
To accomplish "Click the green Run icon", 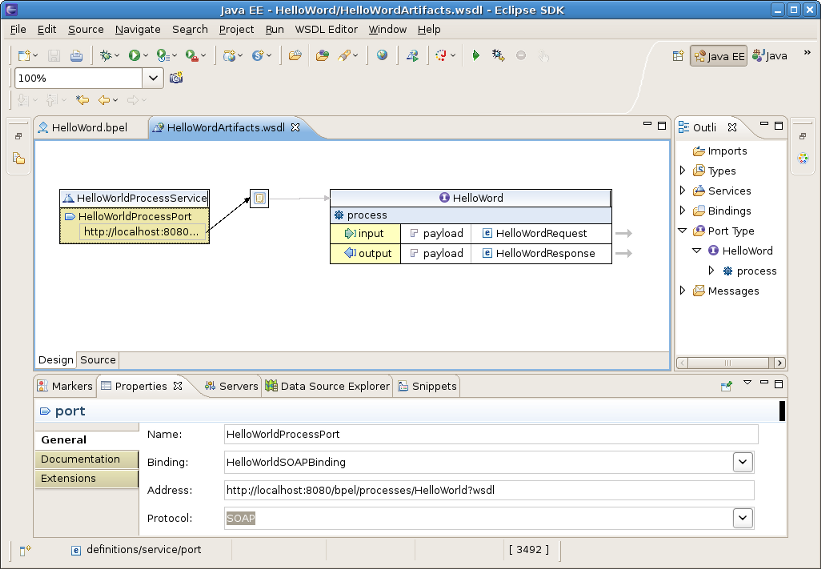I will [x=135, y=55].
